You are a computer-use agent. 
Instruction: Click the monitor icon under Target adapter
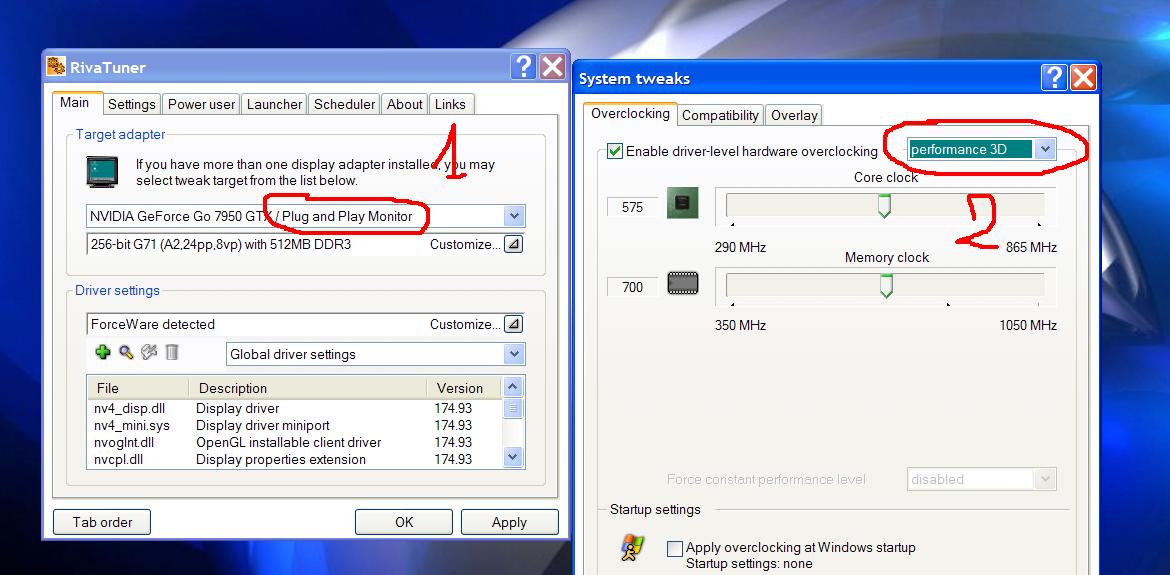102,172
